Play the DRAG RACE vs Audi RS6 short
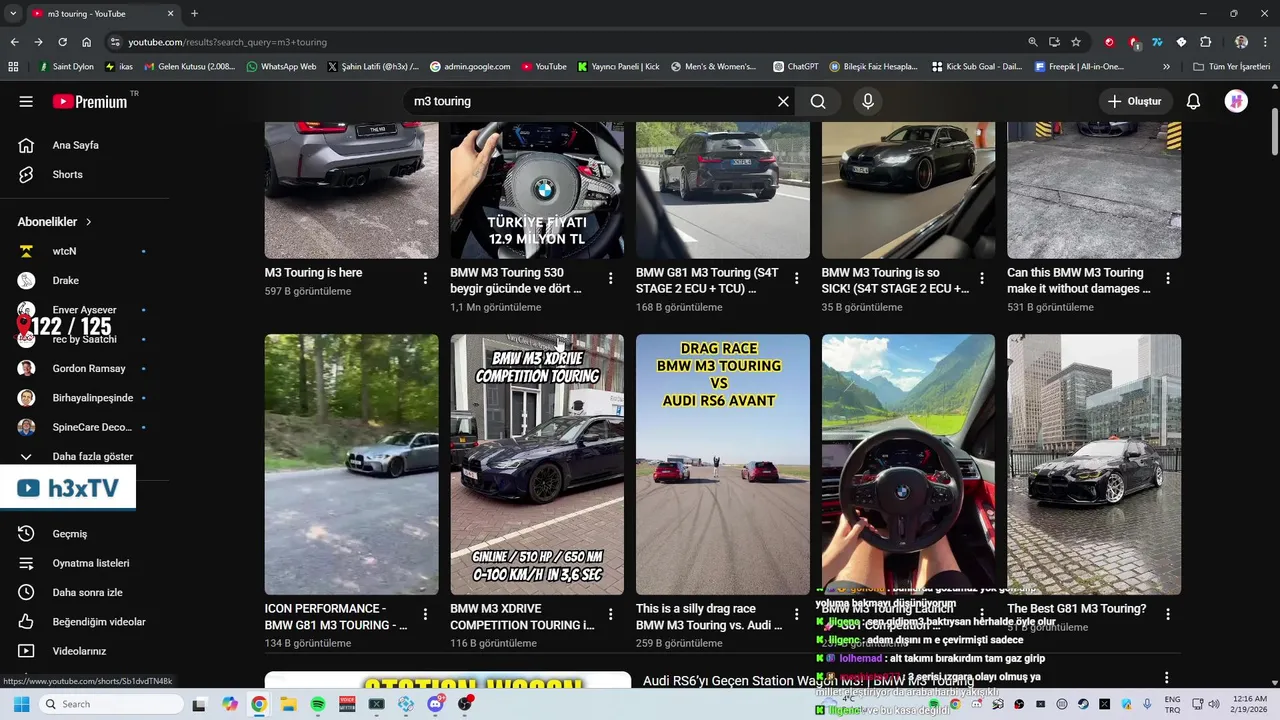The image size is (1280, 720). point(723,464)
